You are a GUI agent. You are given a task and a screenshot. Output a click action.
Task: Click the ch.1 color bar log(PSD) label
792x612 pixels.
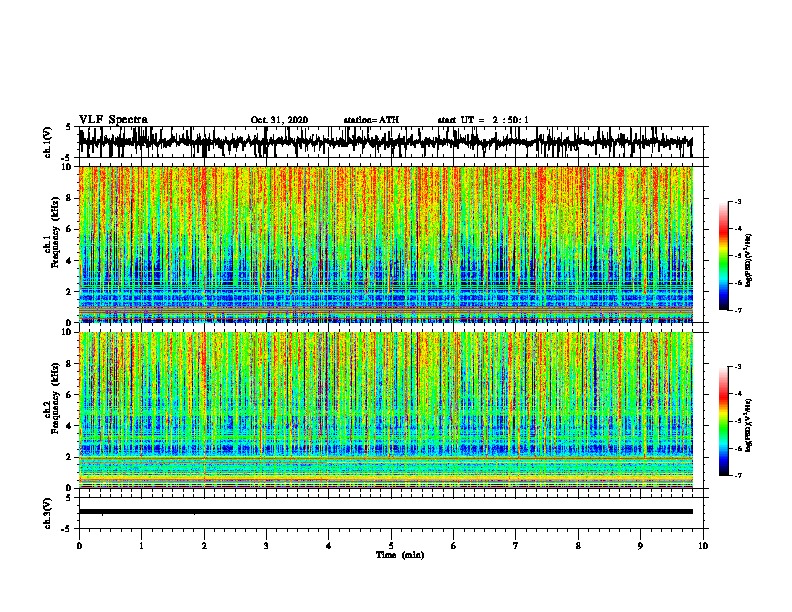[x=749, y=260]
